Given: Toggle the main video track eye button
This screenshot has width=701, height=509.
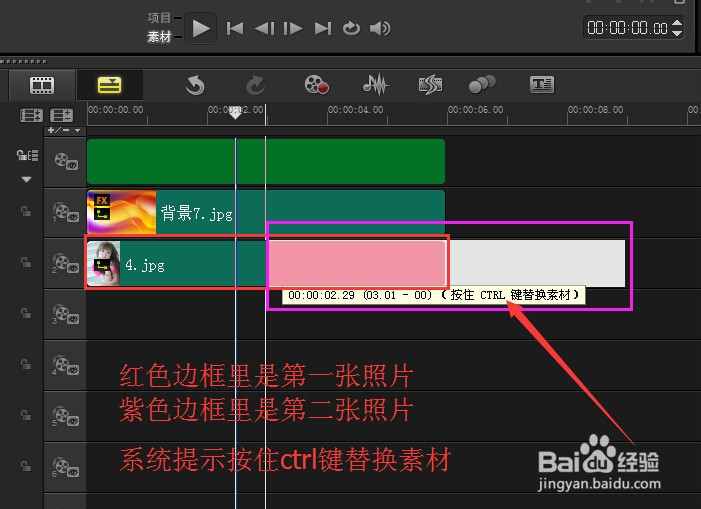Looking at the screenshot, I should coord(66,161).
